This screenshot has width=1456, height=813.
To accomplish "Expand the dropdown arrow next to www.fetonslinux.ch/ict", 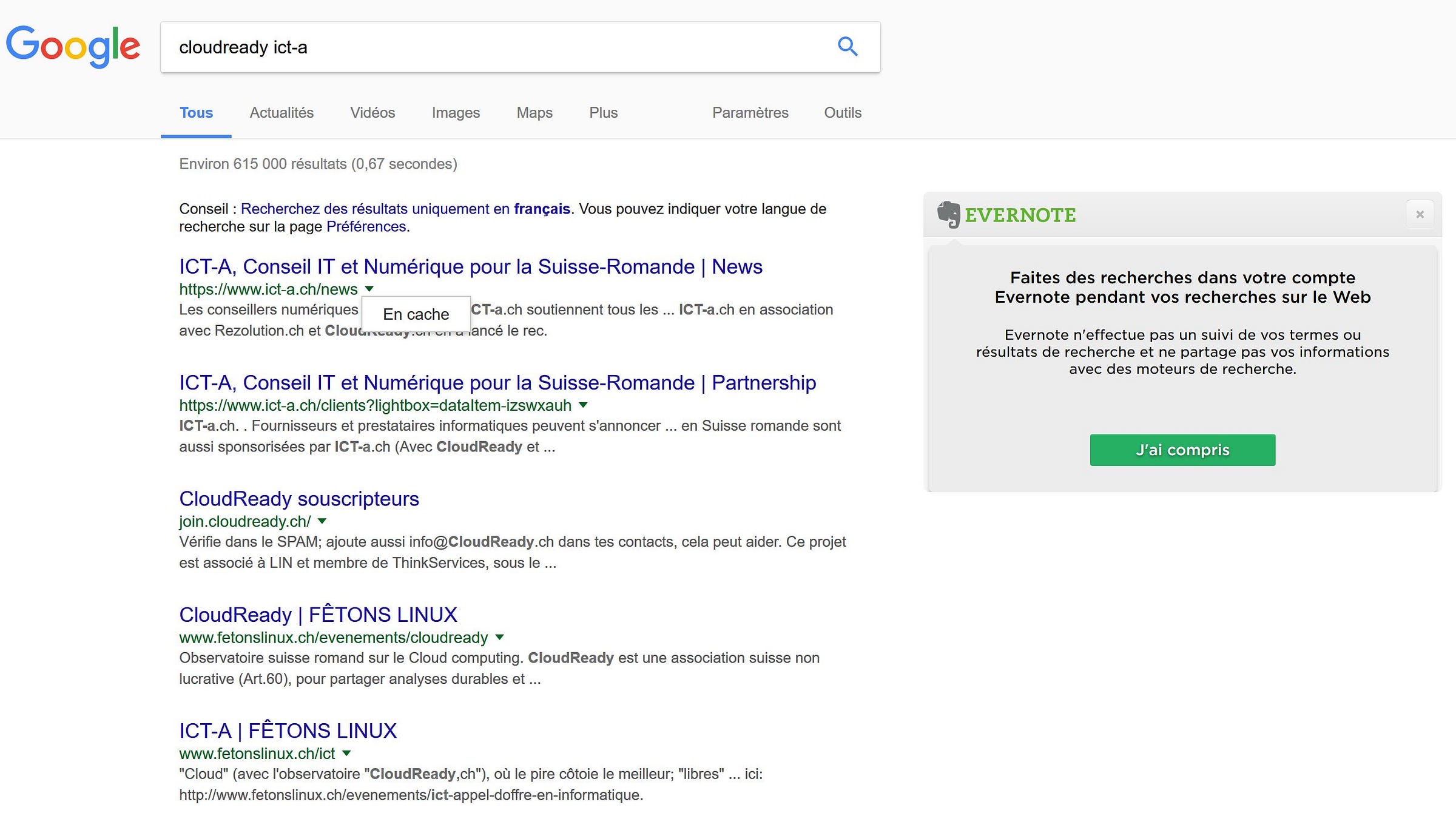I will pos(346,753).
